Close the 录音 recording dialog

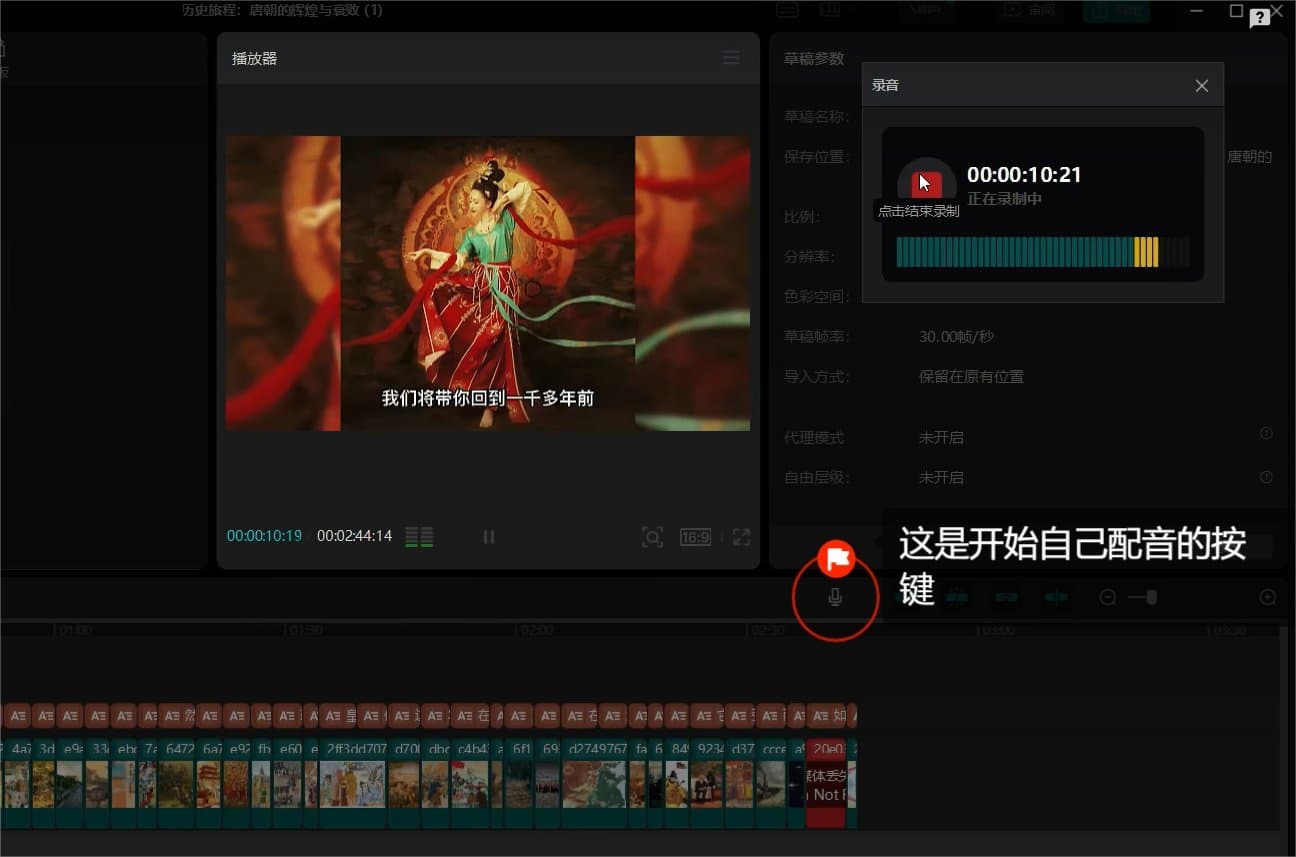coord(1201,85)
